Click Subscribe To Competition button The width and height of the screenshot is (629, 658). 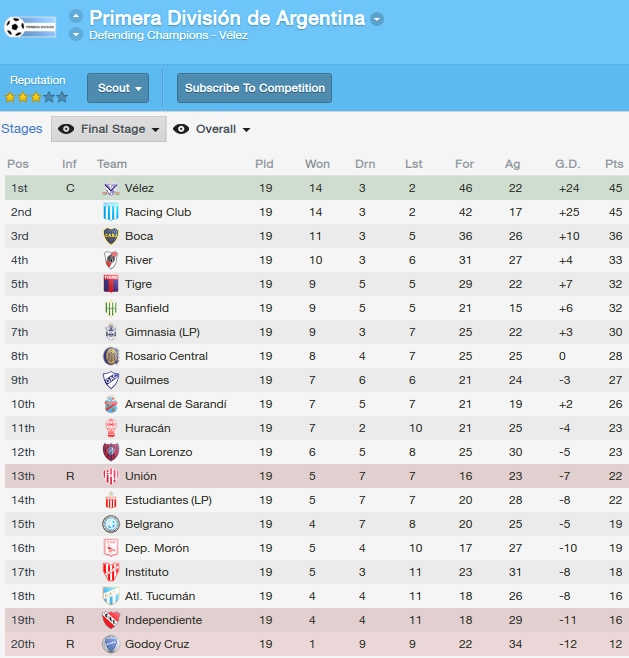pyautogui.click(x=254, y=88)
